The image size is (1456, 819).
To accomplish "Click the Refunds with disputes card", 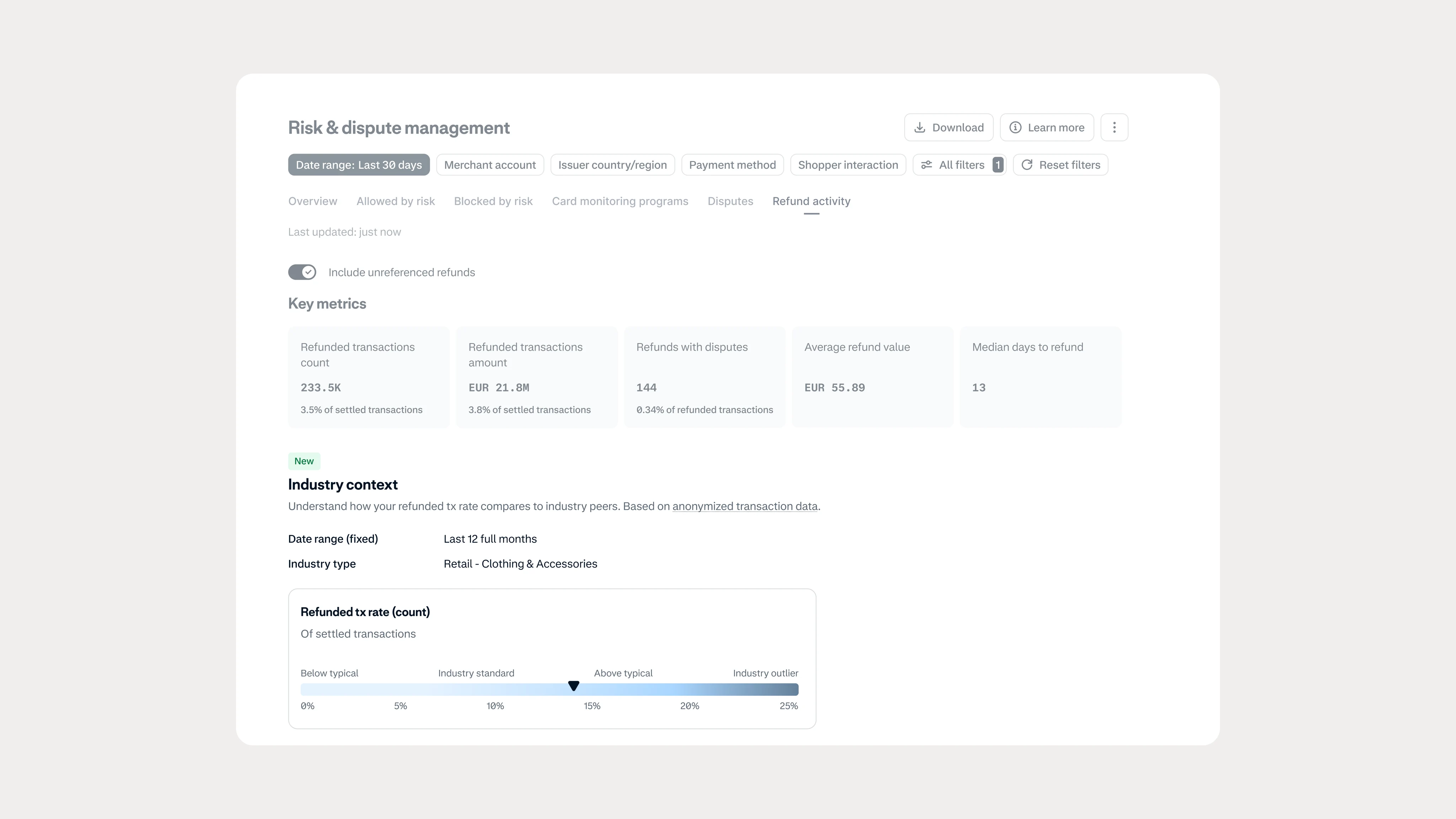I will 705,377.
